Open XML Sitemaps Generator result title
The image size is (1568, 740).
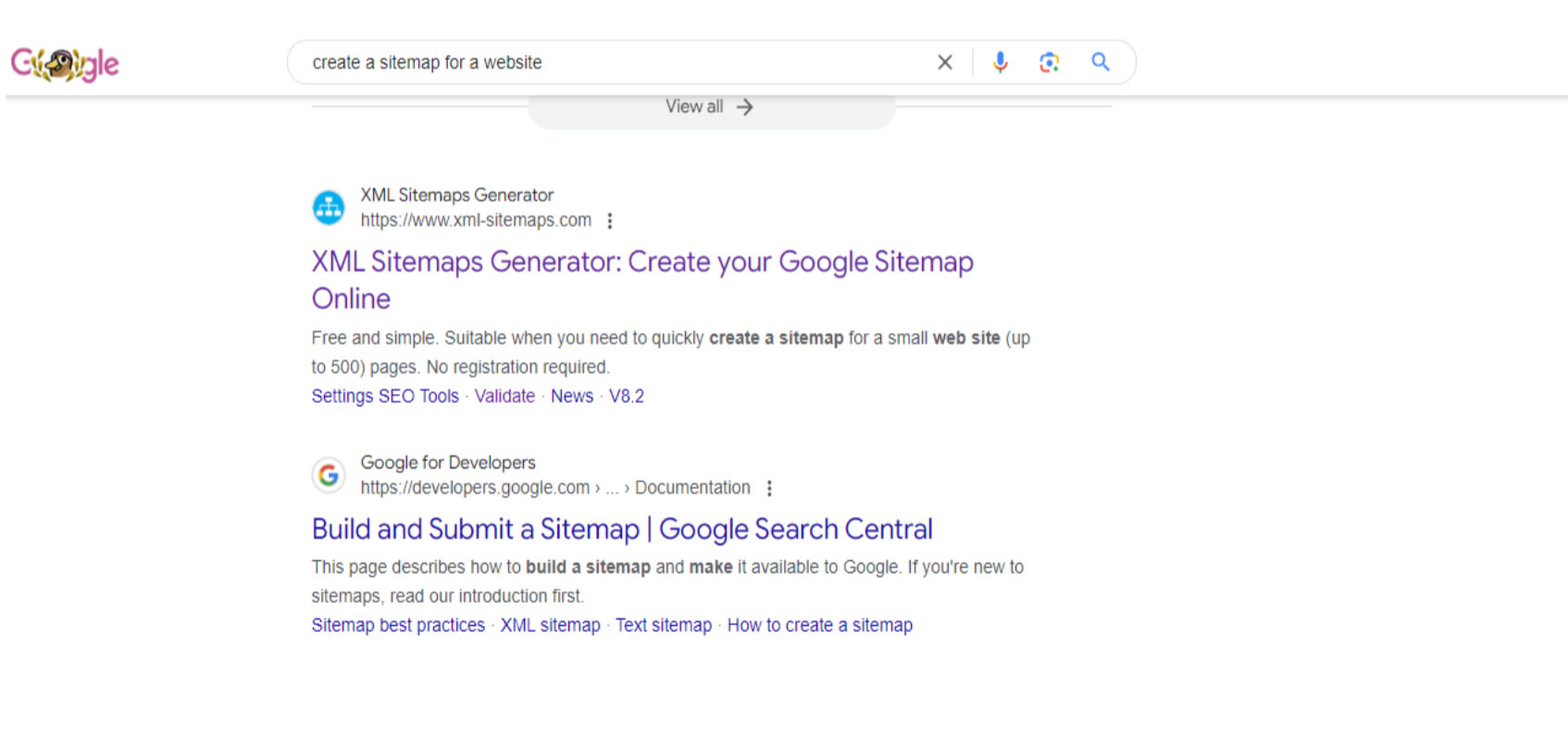(641, 263)
